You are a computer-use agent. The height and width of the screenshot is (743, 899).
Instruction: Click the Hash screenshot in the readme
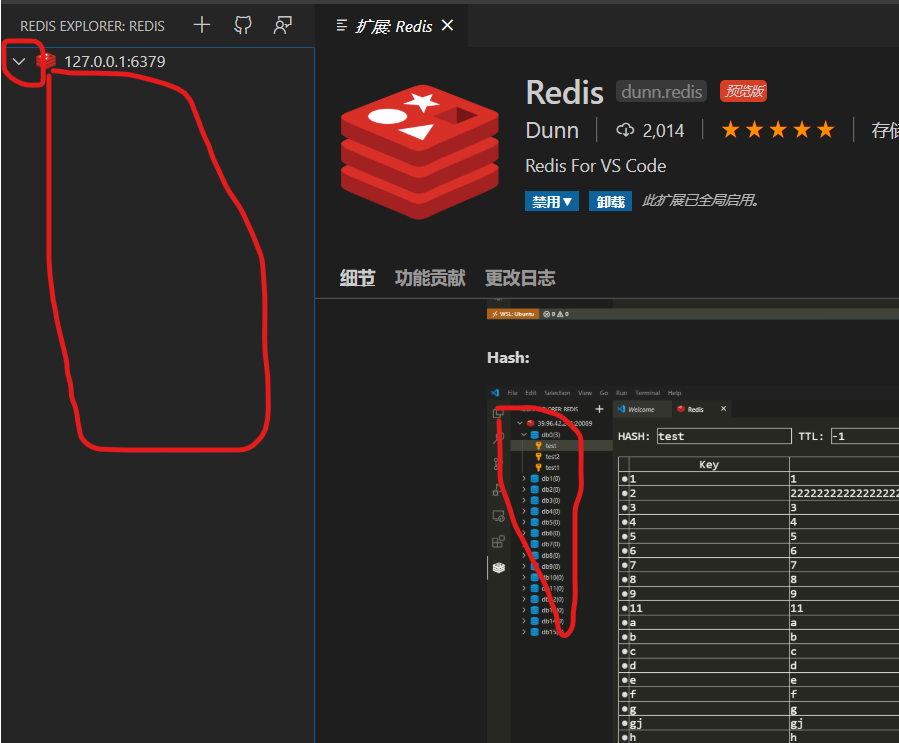(693, 565)
